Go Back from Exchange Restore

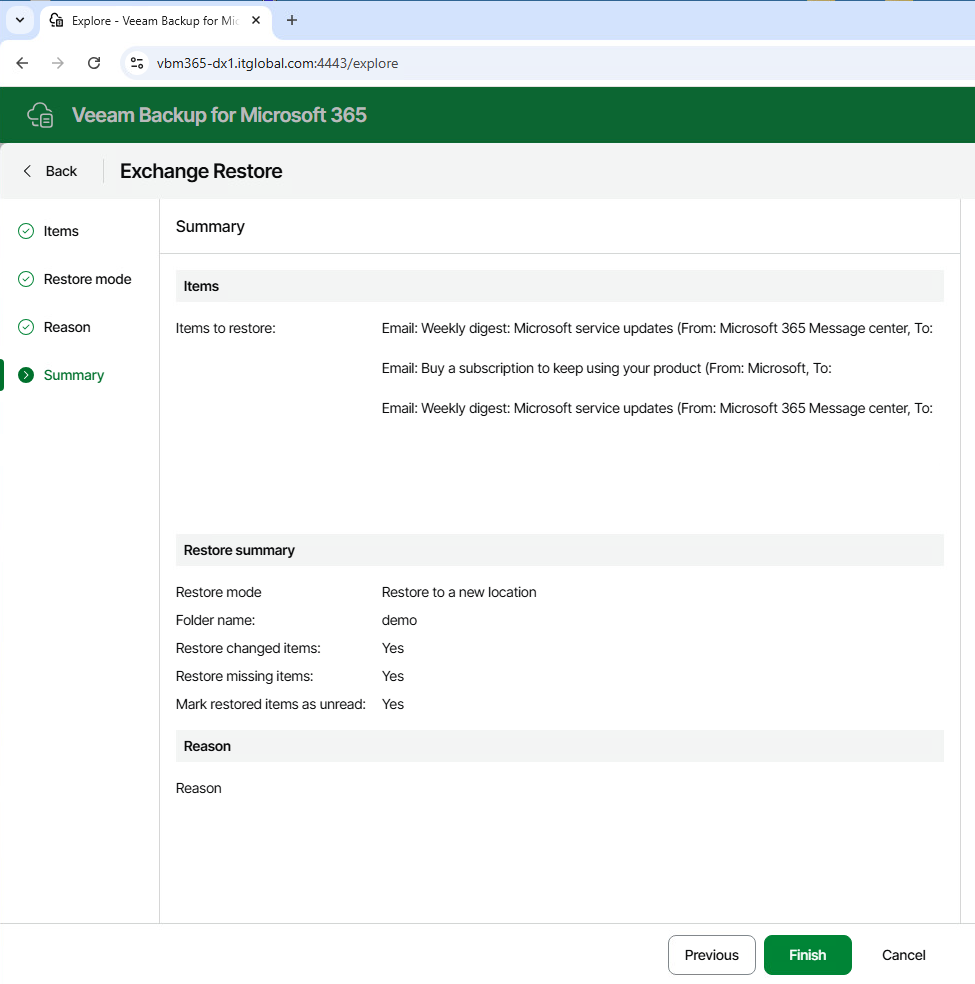tap(50, 171)
